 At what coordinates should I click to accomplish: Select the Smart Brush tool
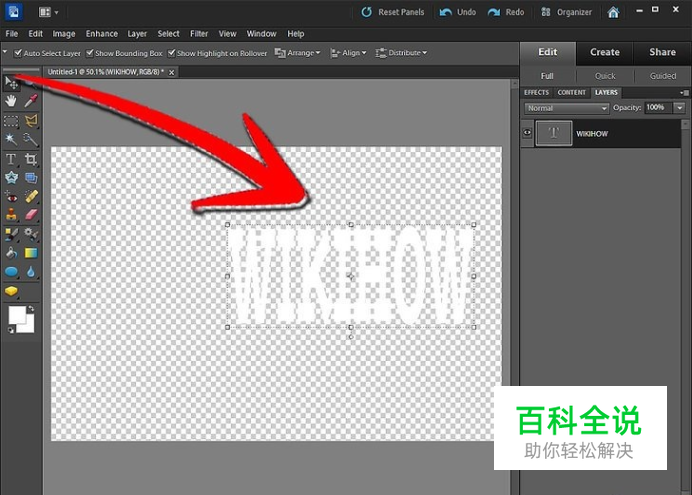30,234
